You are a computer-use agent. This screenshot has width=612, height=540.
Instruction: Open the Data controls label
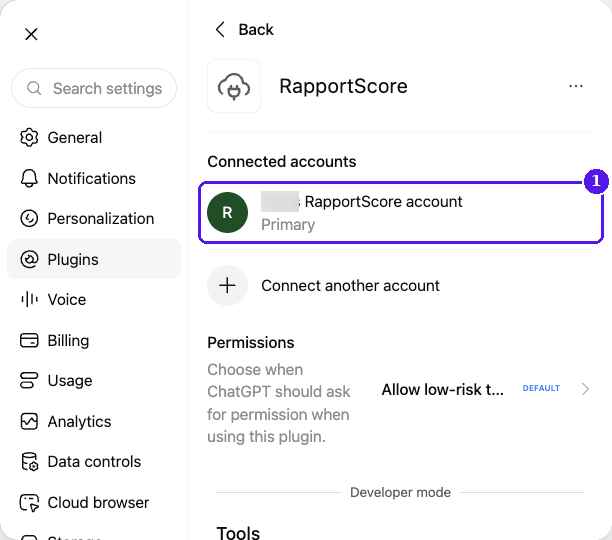coord(94,462)
